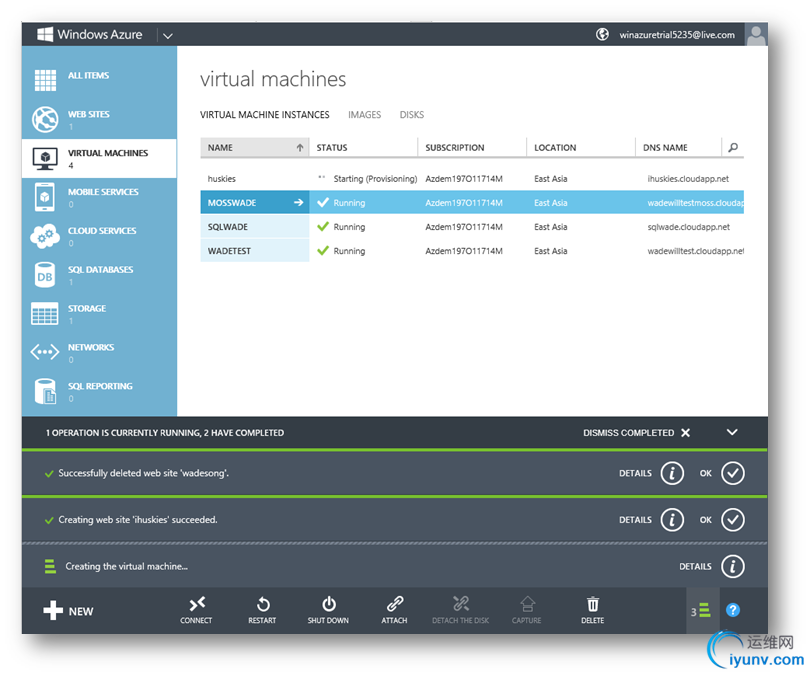Click the operations summary header text

click(165, 433)
